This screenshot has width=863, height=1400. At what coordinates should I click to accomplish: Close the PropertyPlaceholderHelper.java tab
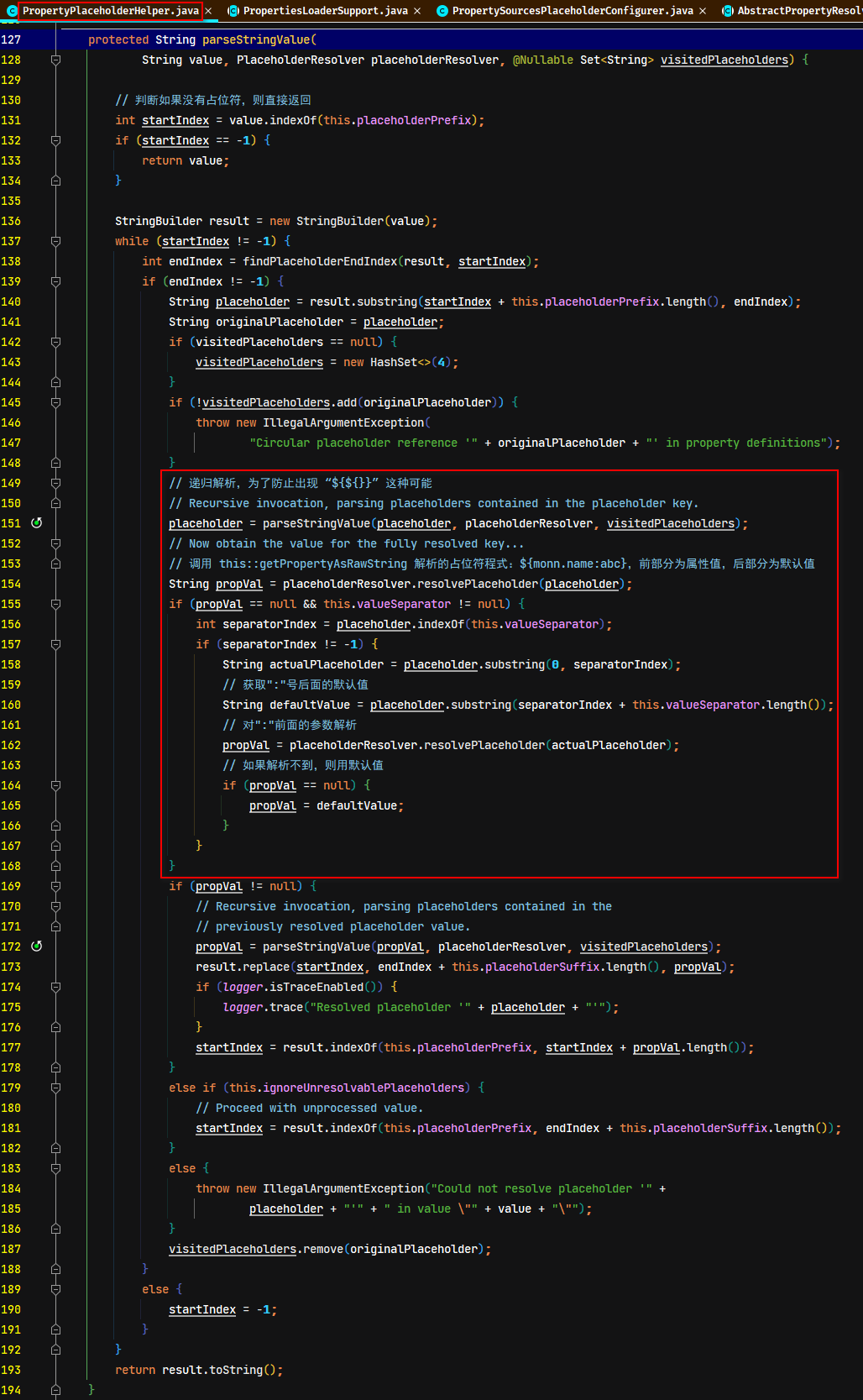click(x=208, y=11)
